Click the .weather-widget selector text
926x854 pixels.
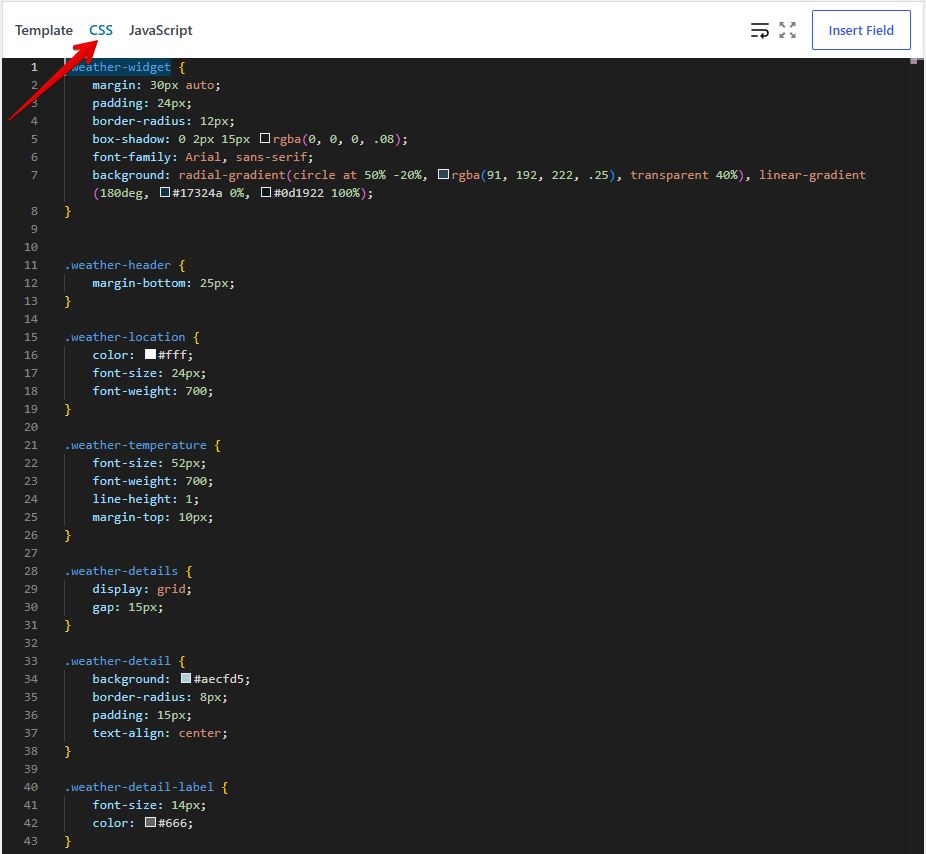118,67
